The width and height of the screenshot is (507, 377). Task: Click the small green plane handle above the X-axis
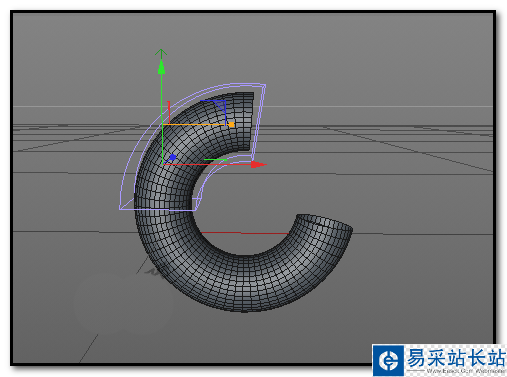click(215, 160)
